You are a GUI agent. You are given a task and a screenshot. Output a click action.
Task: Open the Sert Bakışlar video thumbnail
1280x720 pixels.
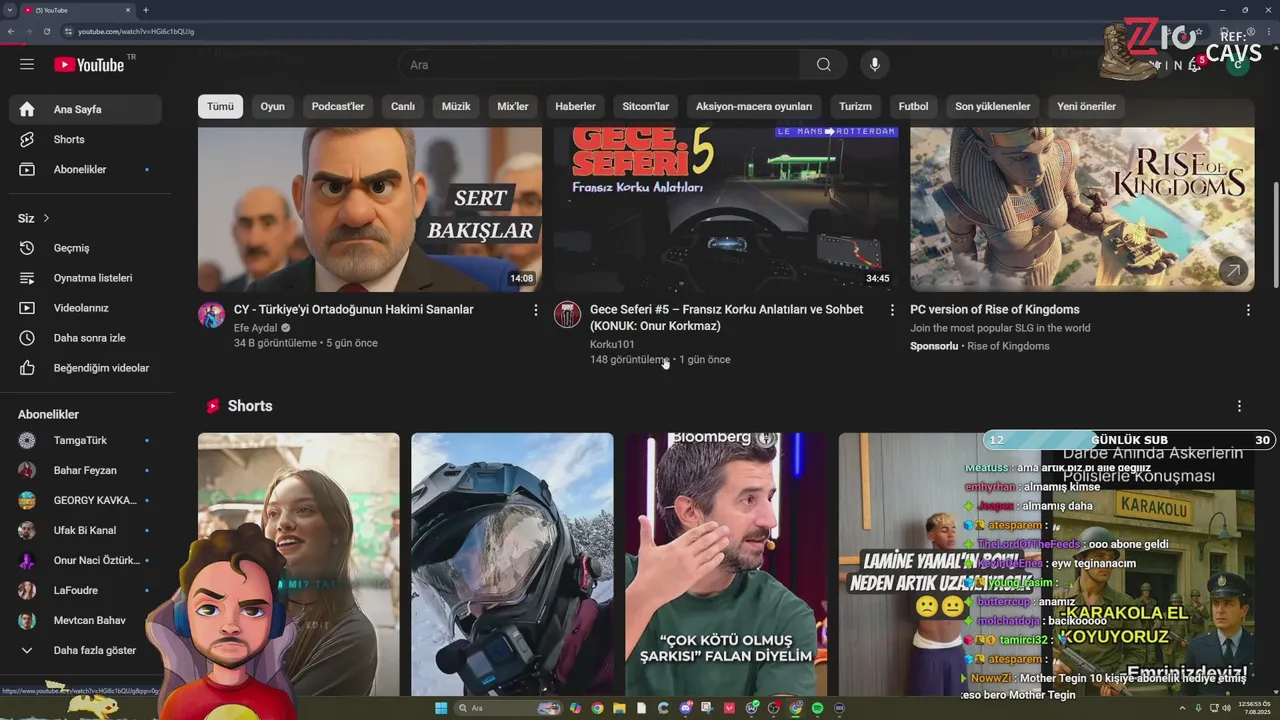[x=370, y=209]
